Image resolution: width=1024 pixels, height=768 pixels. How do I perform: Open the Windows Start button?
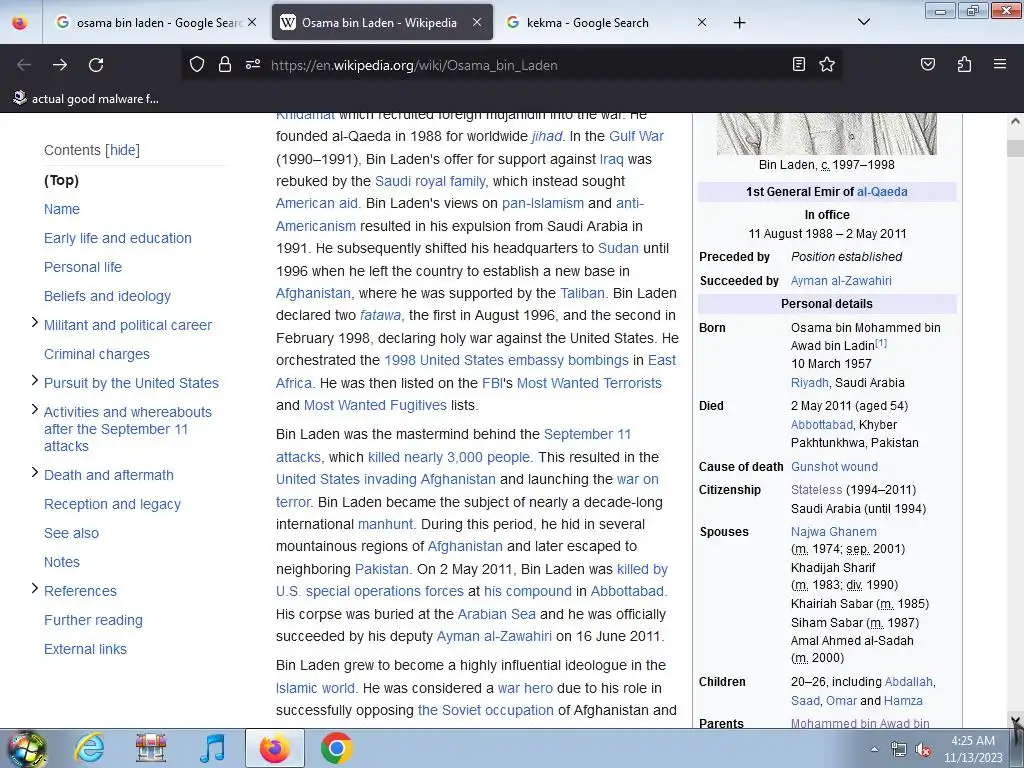pos(26,748)
